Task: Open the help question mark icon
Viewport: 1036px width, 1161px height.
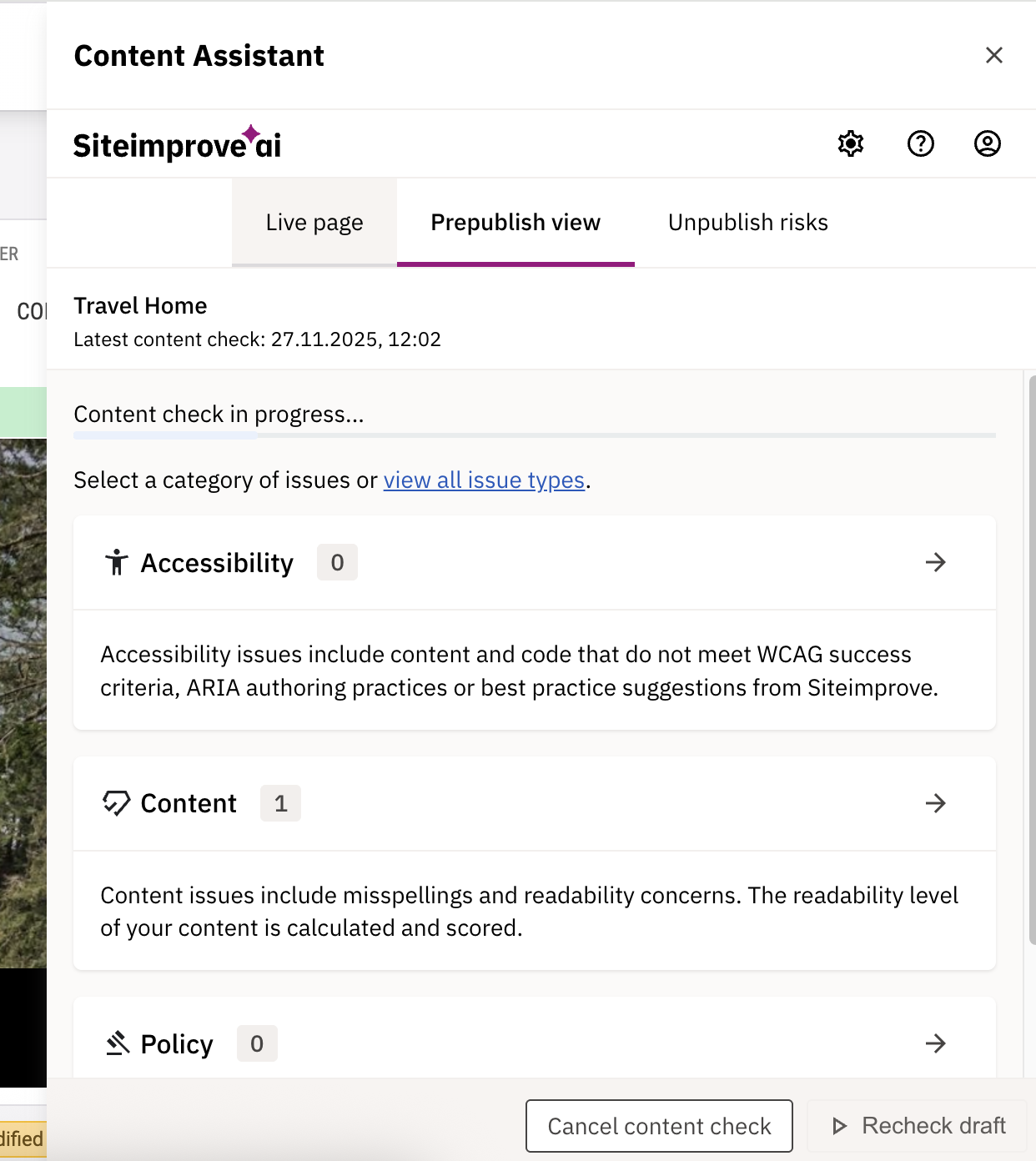Action: 920,143
